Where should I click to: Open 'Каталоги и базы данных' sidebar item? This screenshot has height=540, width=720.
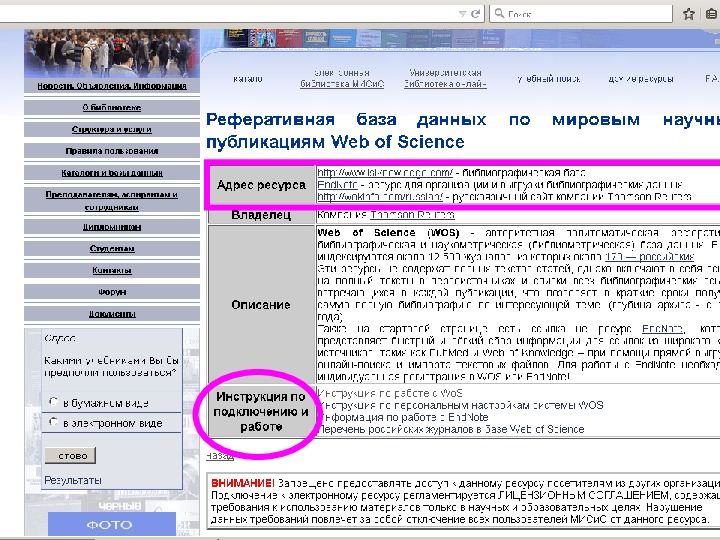112,173
